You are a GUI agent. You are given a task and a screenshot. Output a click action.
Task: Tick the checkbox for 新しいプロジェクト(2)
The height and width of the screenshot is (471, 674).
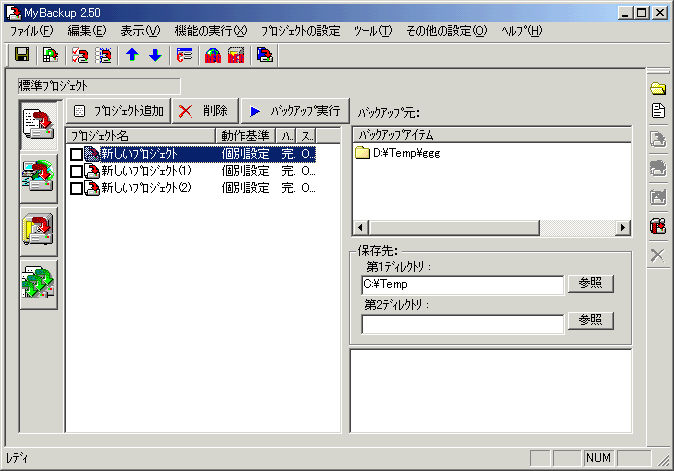(x=76, y=187)
